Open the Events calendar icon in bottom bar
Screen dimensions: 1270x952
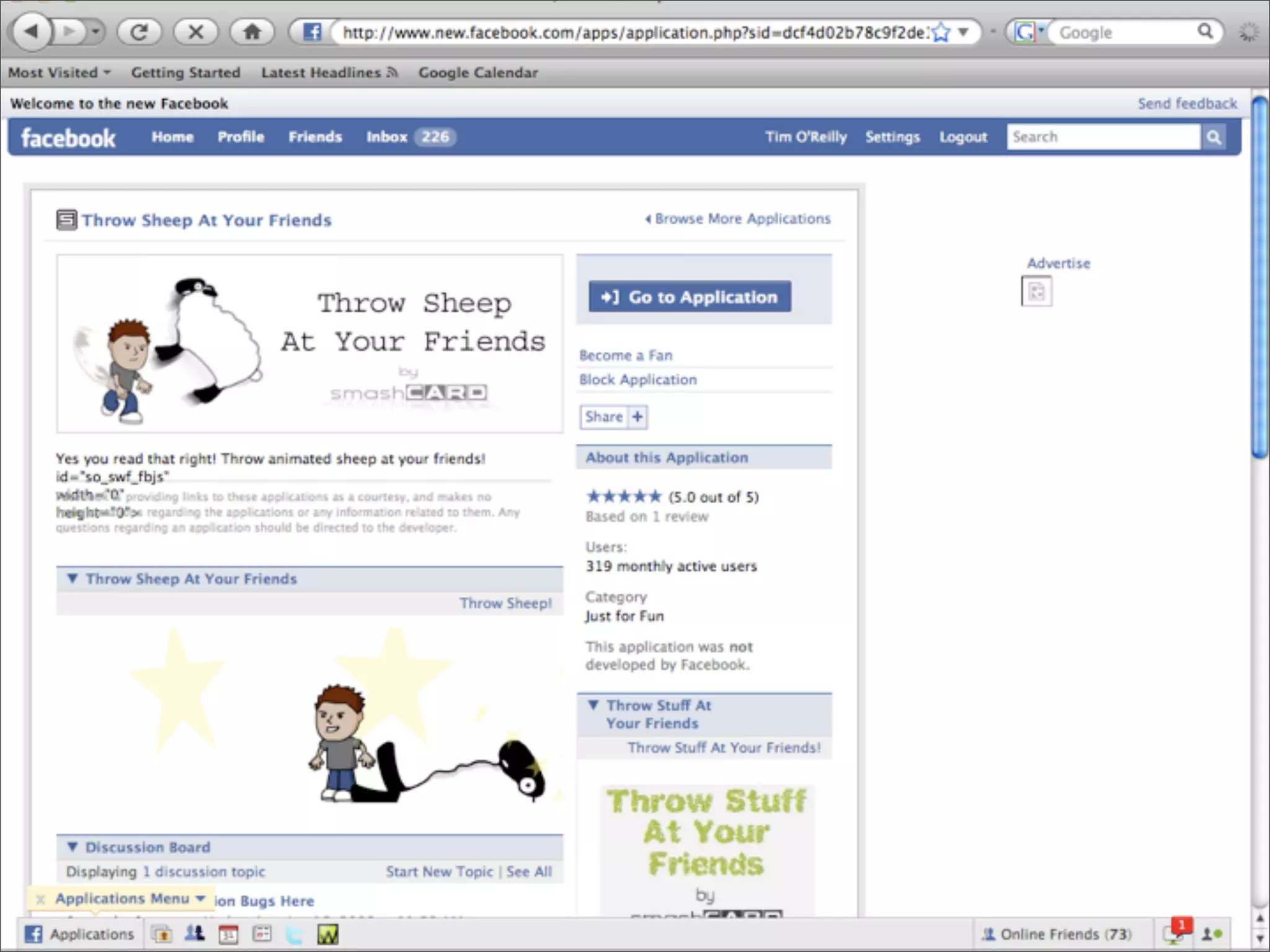click(x=229, y=933)
